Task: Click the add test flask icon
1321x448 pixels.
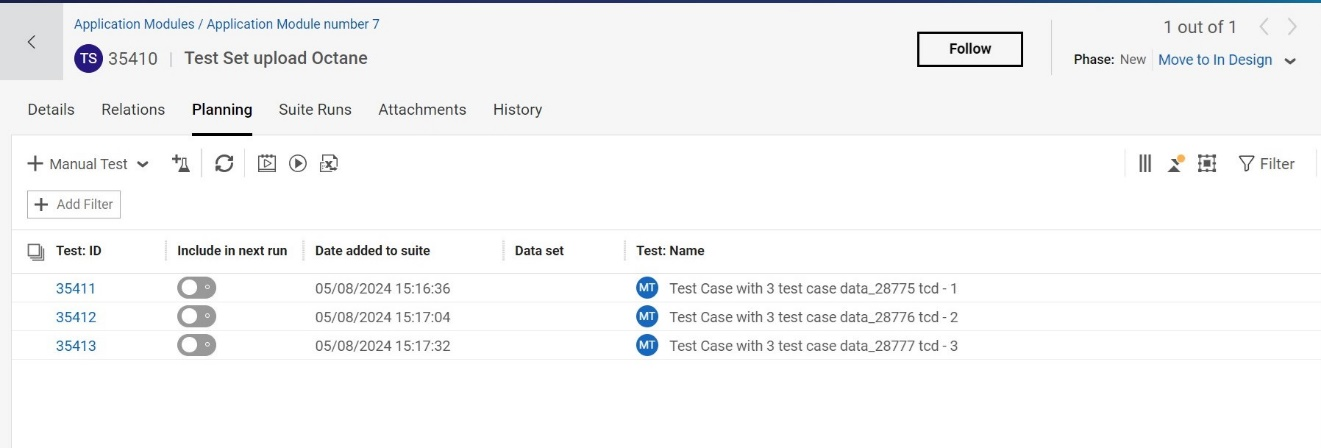Action: point(180,163)
